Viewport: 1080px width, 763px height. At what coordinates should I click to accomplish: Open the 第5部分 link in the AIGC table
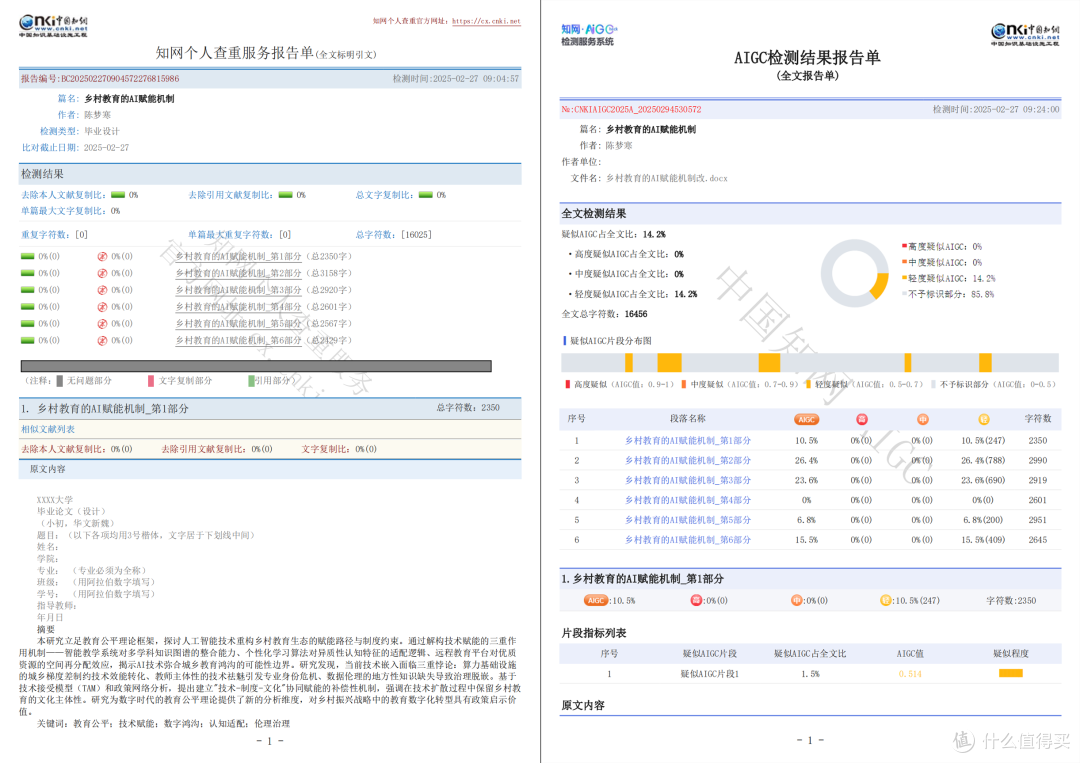[687, 520]
